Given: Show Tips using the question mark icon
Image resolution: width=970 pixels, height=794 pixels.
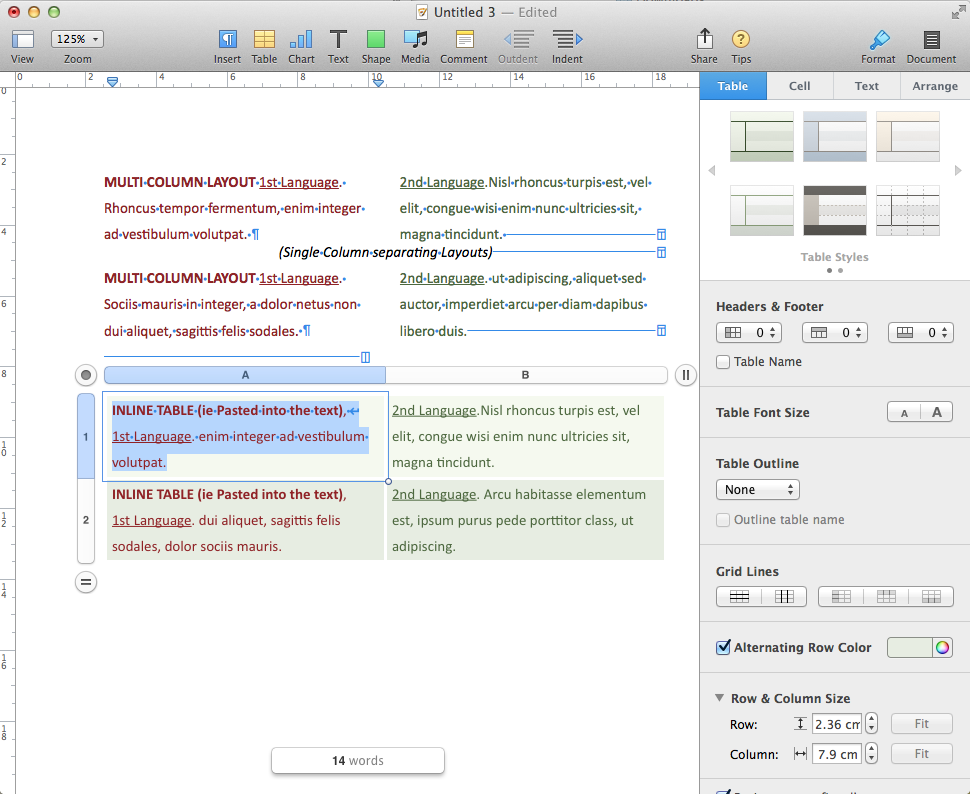Looking at the screenshot, I should point(740,40).
